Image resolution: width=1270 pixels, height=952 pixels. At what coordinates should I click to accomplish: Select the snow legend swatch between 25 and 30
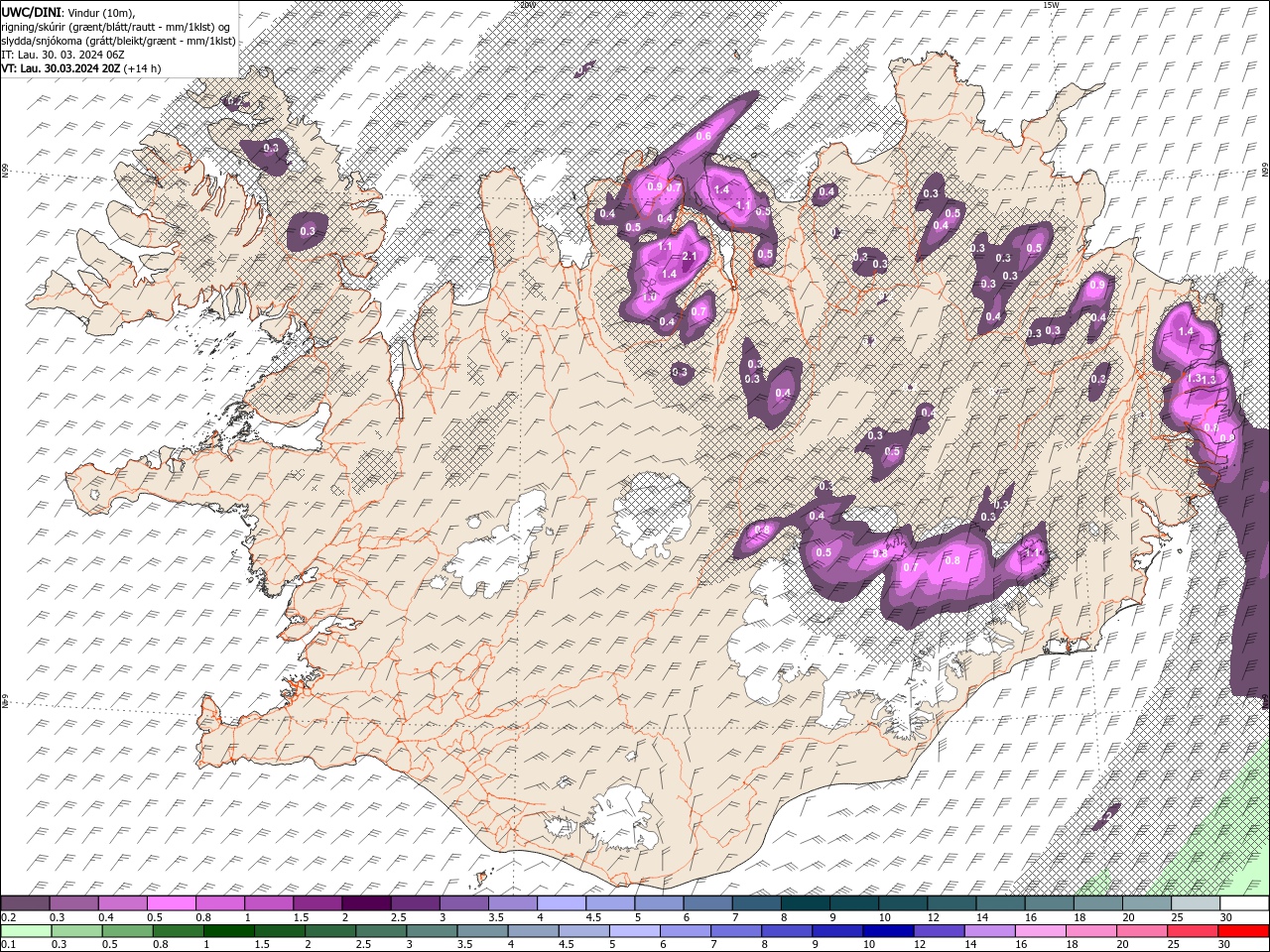point(1196,903)
